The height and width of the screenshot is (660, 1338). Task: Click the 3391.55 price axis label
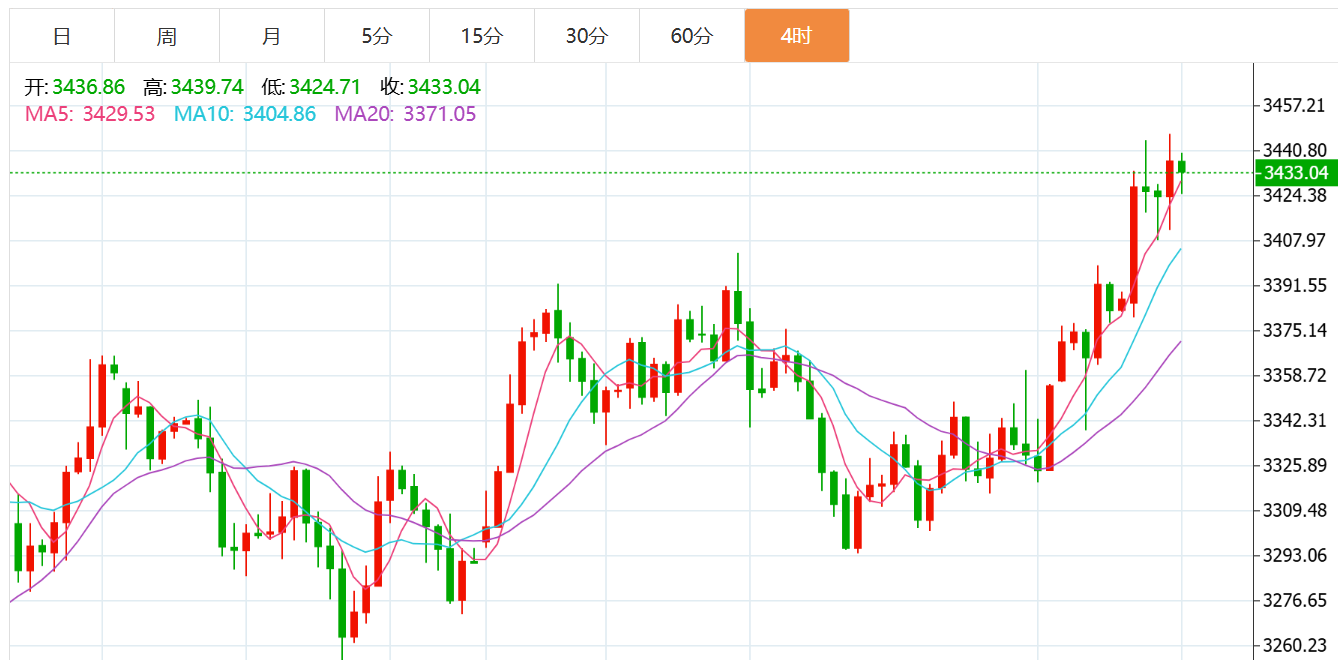pyautogui.click(x=1295, y=285)
